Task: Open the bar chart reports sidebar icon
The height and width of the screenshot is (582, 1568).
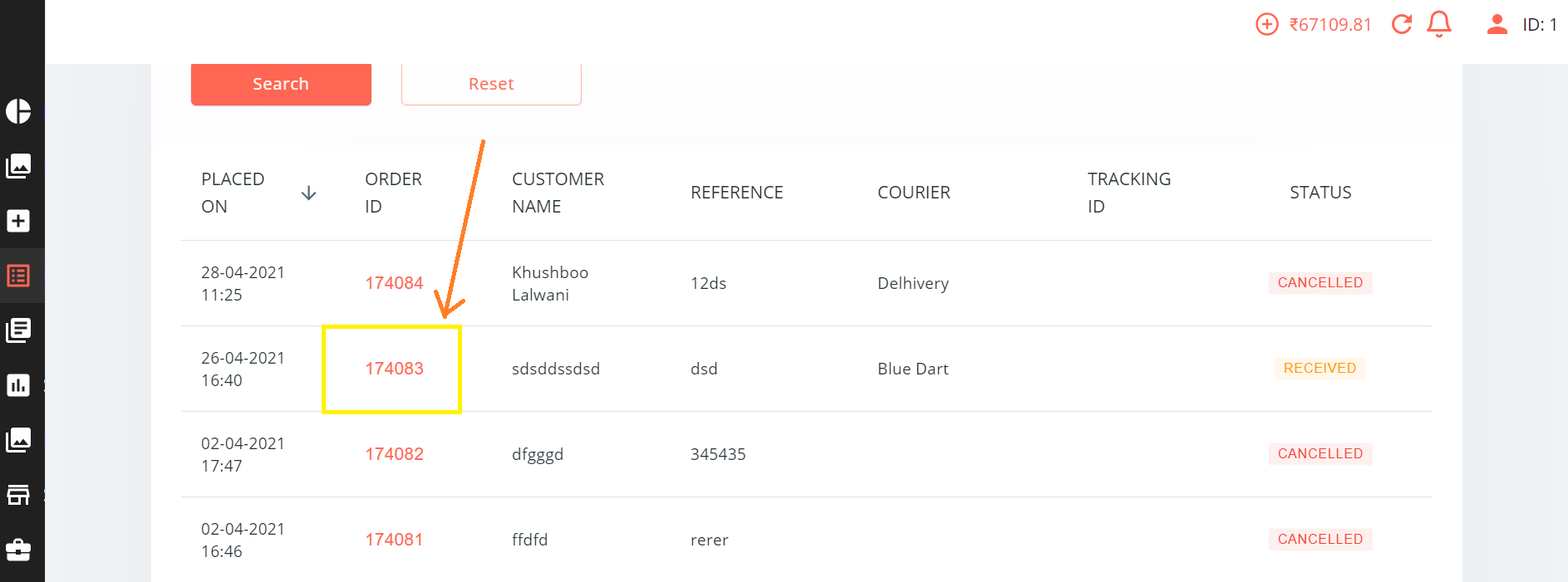Action: tap(18, 385)
